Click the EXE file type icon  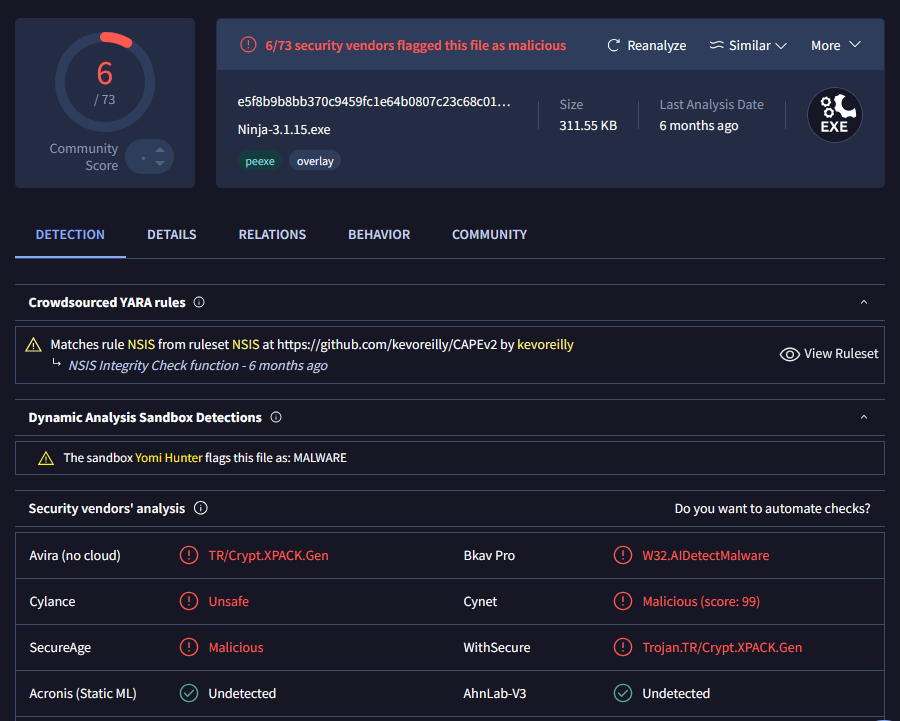(x=834, y=115)
